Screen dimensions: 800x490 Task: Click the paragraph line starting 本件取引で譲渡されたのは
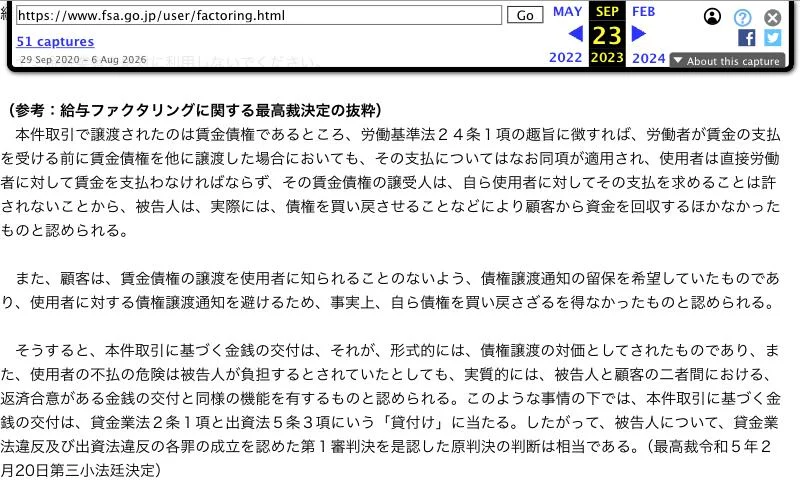397,134
